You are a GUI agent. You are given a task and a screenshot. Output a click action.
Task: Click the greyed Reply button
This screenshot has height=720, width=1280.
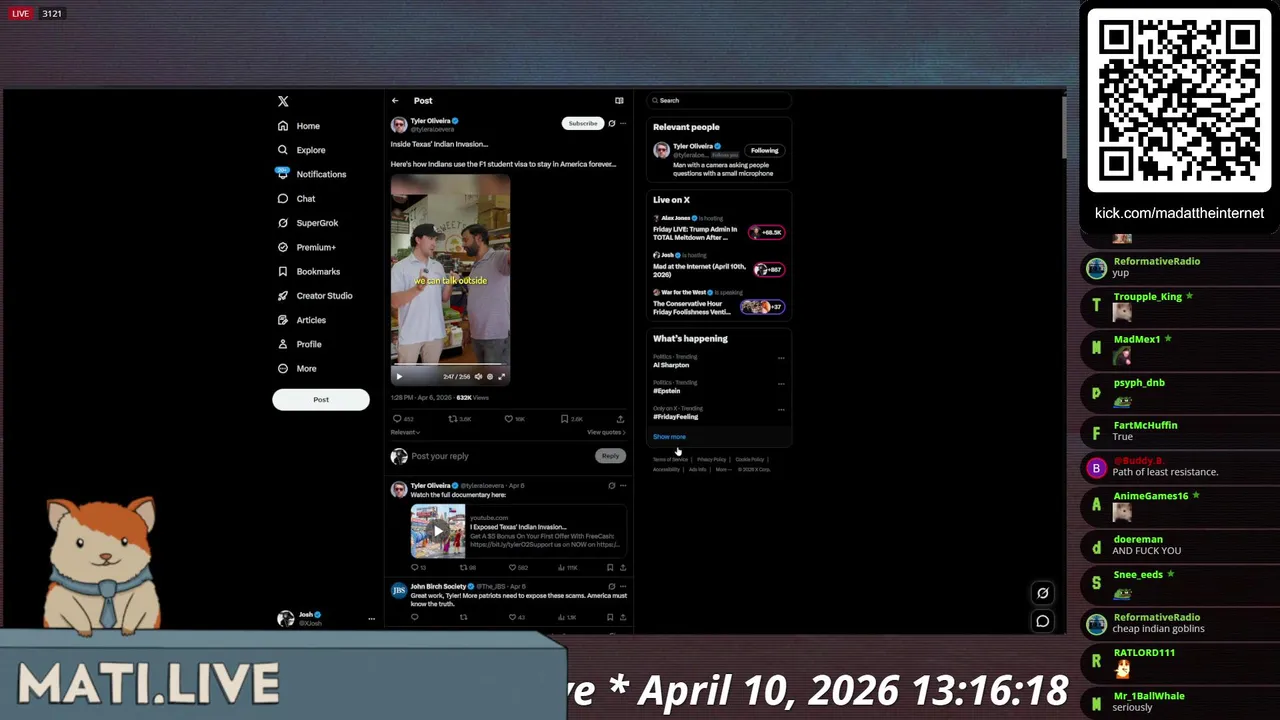610,456
